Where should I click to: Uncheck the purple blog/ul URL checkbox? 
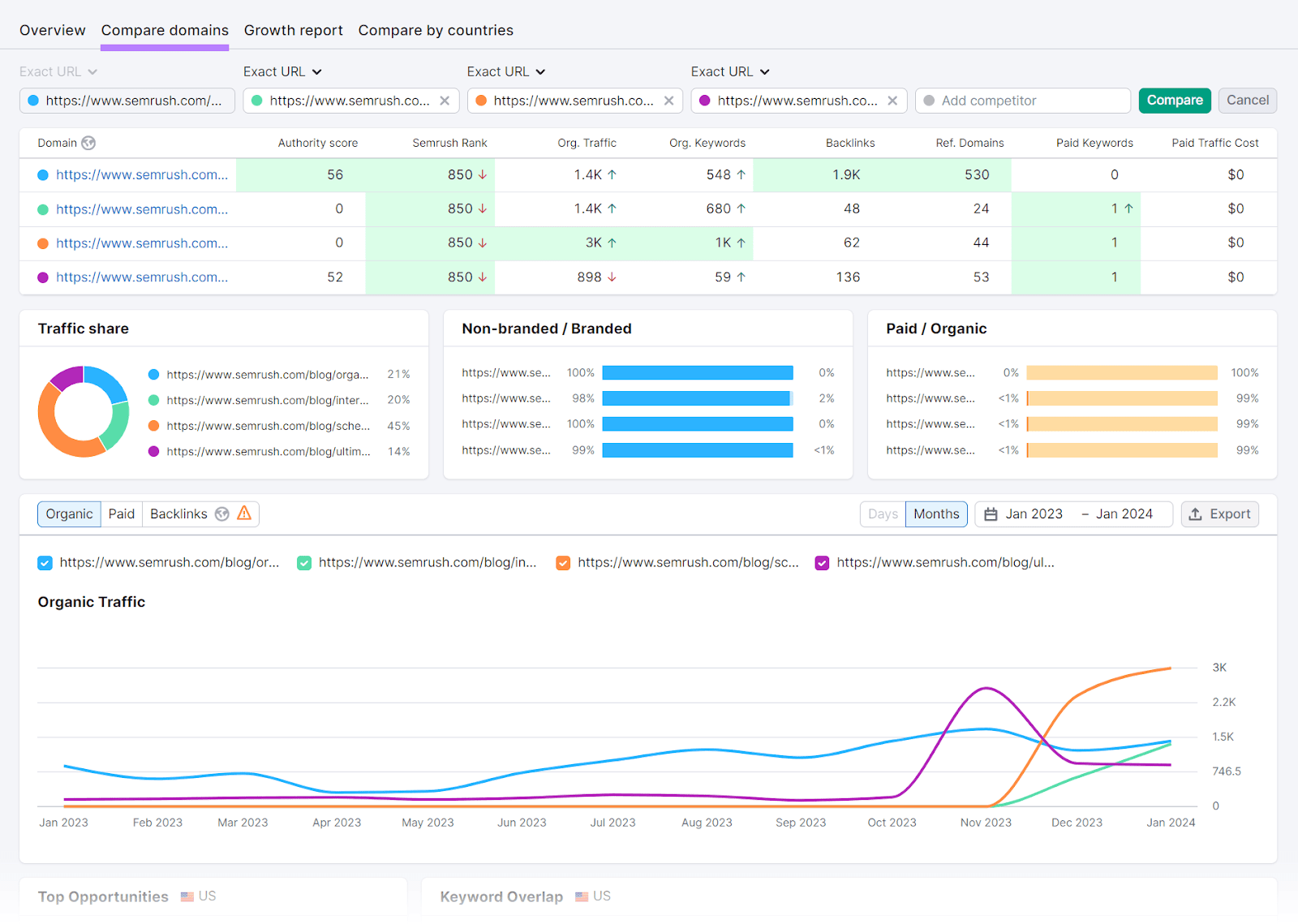[823, 562]
